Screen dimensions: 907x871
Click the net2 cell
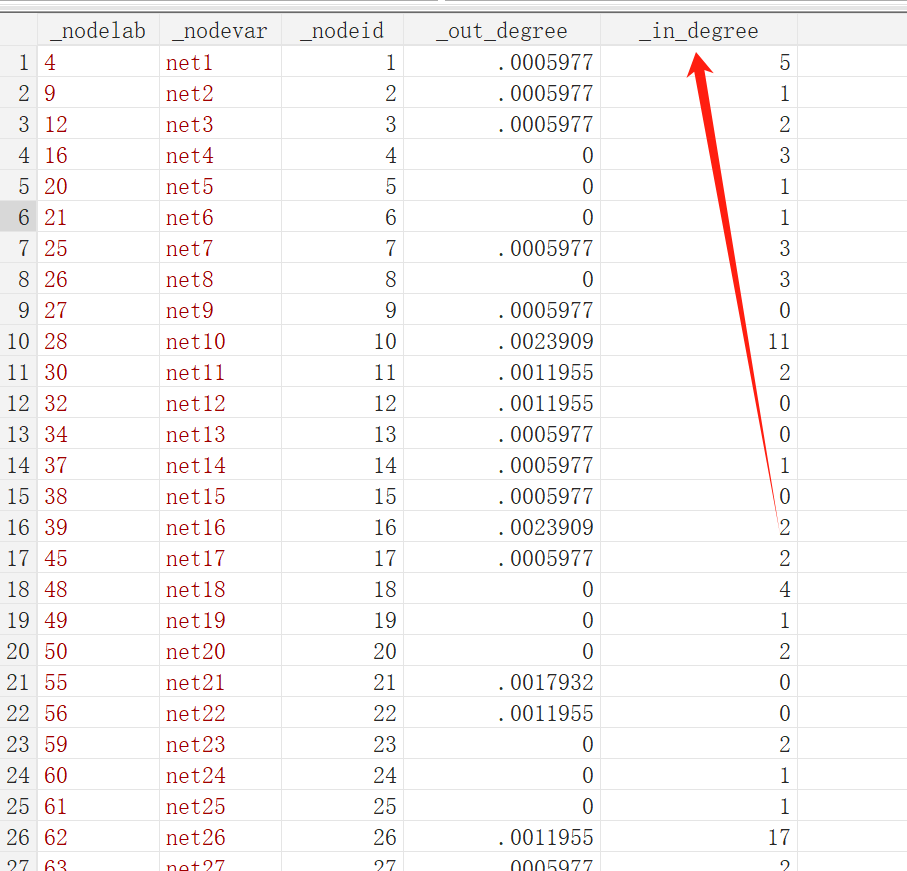pos(220,94)
